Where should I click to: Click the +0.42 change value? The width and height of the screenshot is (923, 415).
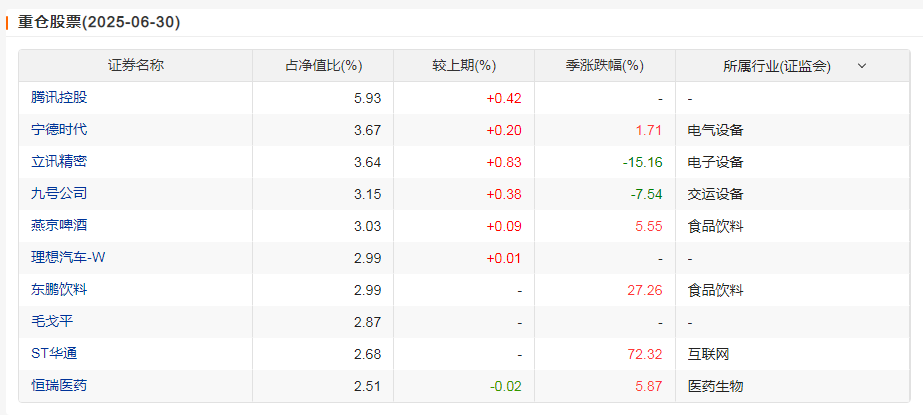tap(504, 98)
